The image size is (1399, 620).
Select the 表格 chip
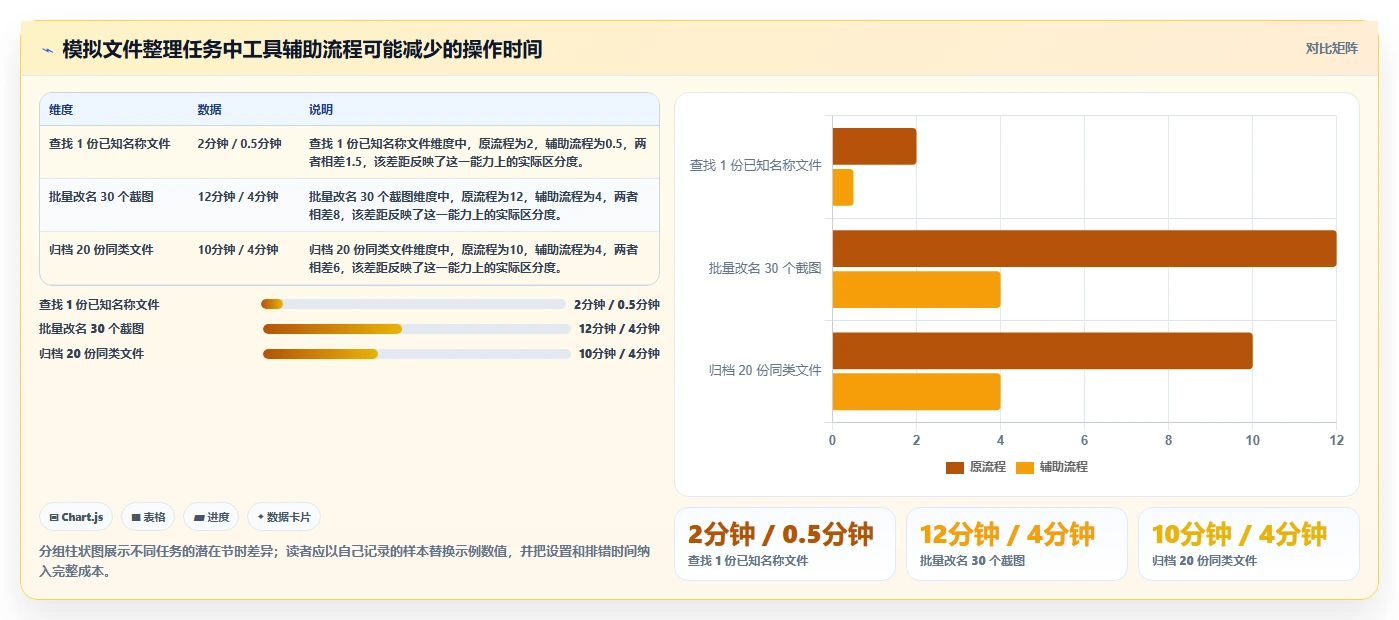[x=148, y=517]
